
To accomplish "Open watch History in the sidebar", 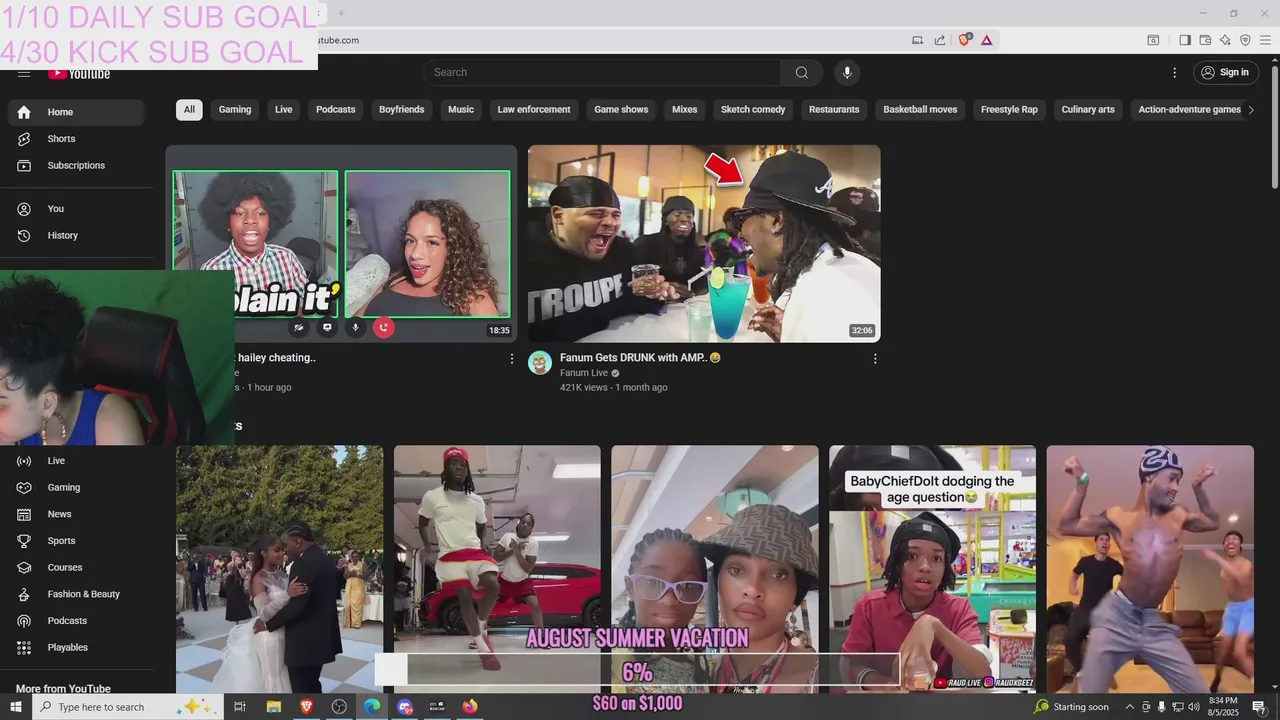I will pos(75,235).
